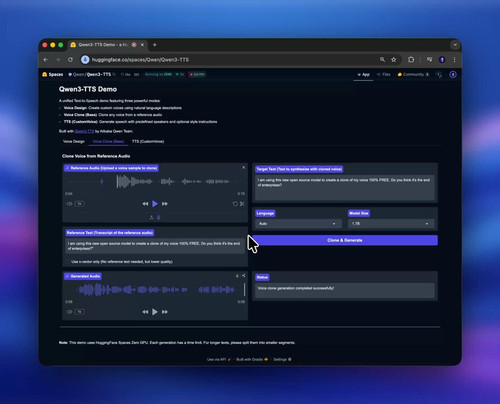Rewind the reference audio
The height and width of the screenshot is (404, 500).
[145, 204]
